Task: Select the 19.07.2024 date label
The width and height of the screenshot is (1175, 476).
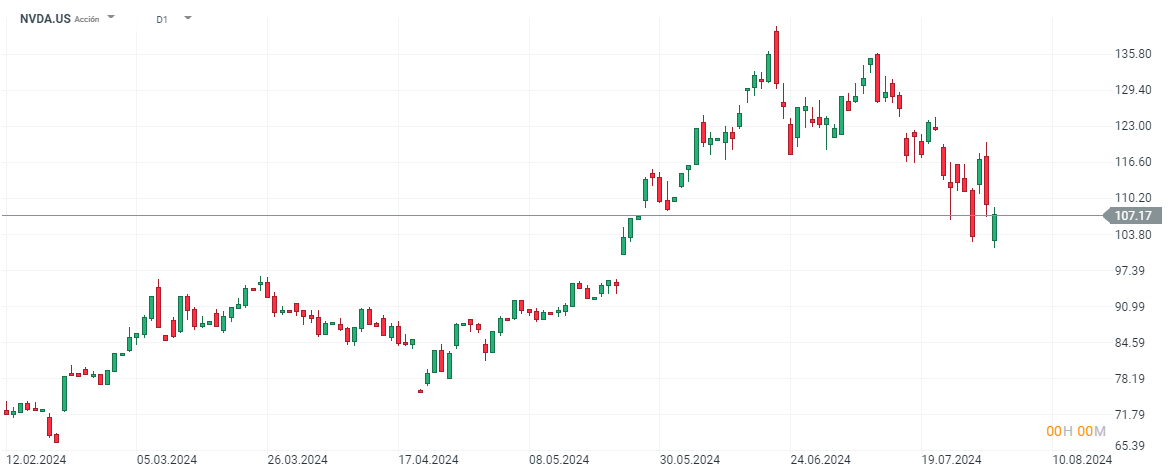Action: (x=950, y=460)
